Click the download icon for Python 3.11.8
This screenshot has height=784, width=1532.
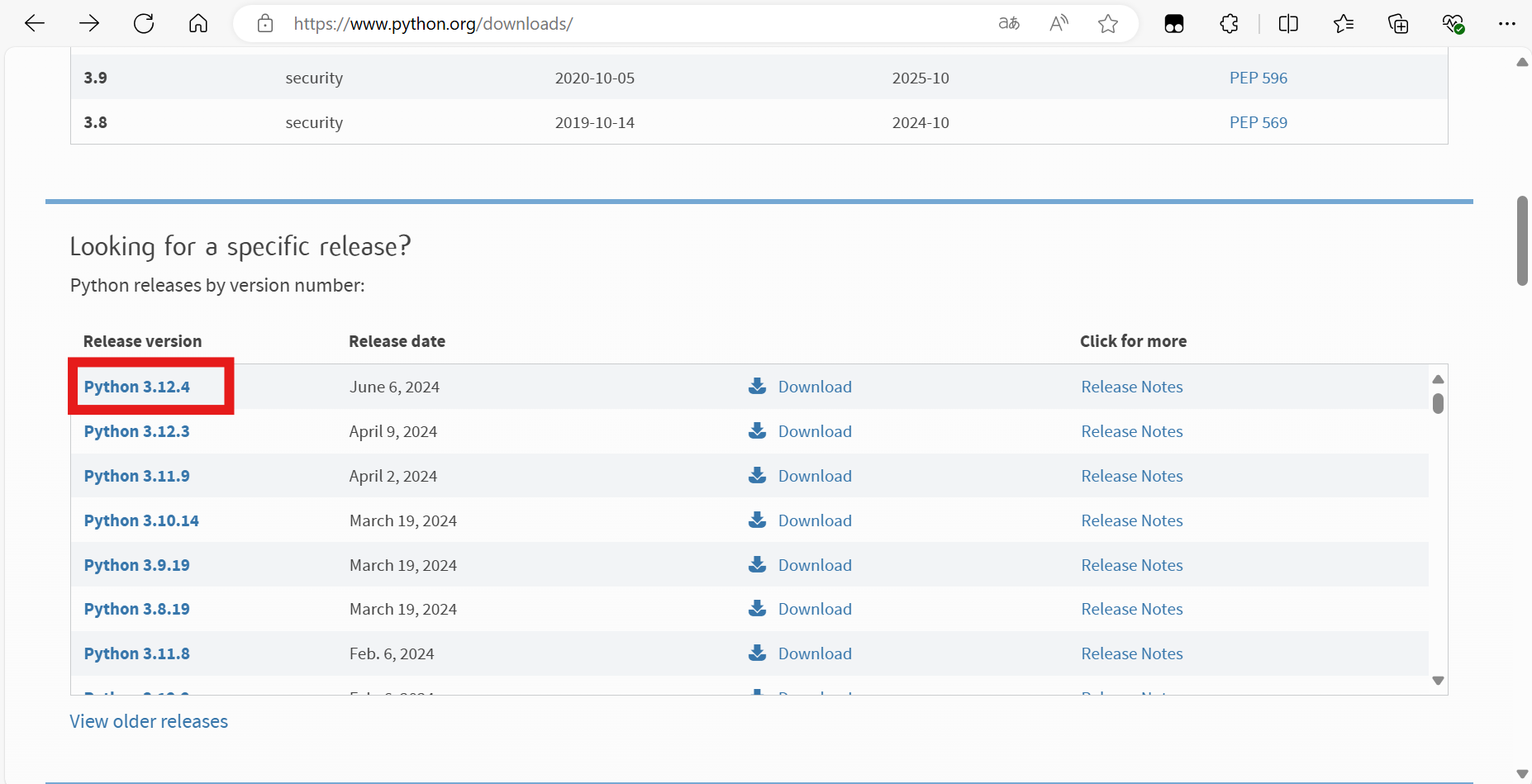[757, 653]
